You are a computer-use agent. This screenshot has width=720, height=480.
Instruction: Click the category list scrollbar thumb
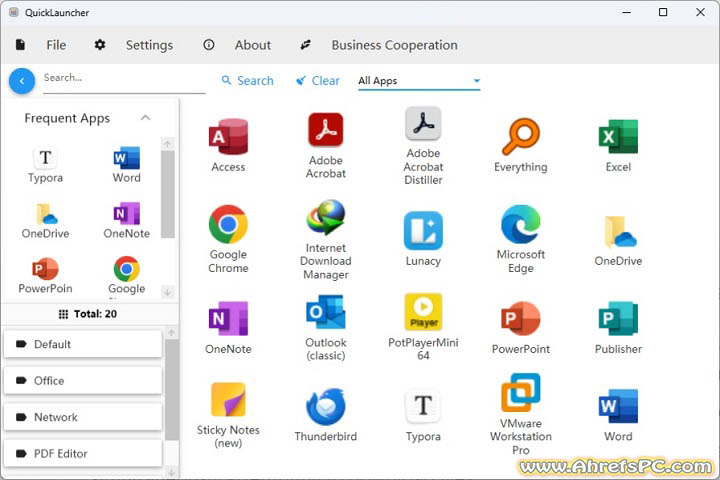172,390
